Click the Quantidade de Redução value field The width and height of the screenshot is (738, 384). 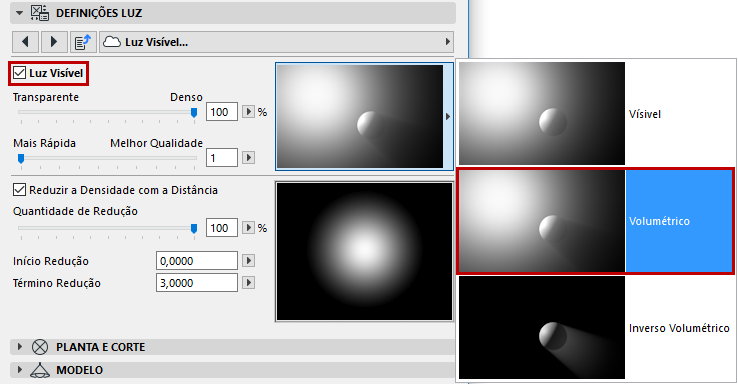point(222,228)
